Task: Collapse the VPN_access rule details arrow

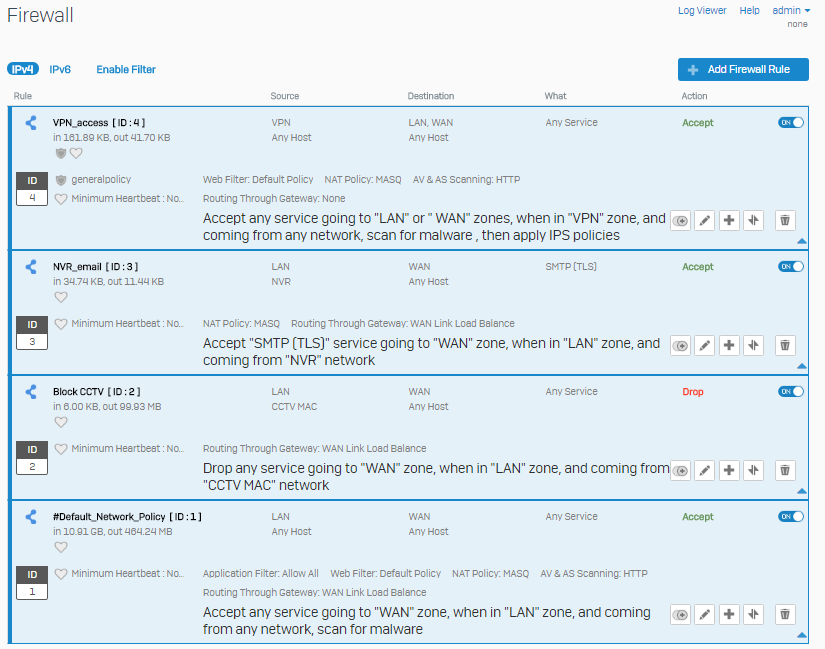Action: (x=801, y=241)
